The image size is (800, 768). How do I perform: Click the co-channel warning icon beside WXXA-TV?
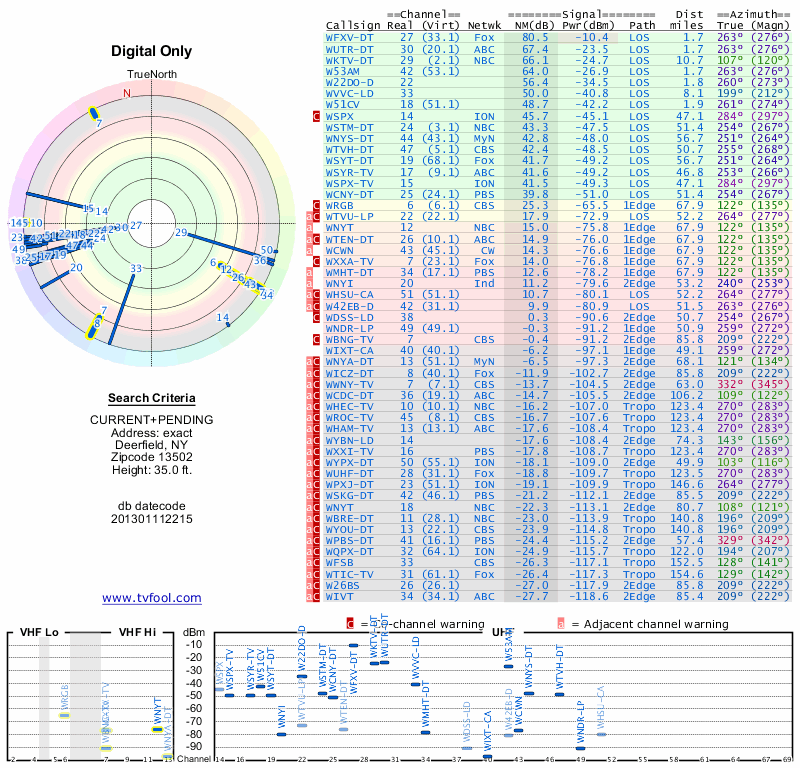click(317, 260)
